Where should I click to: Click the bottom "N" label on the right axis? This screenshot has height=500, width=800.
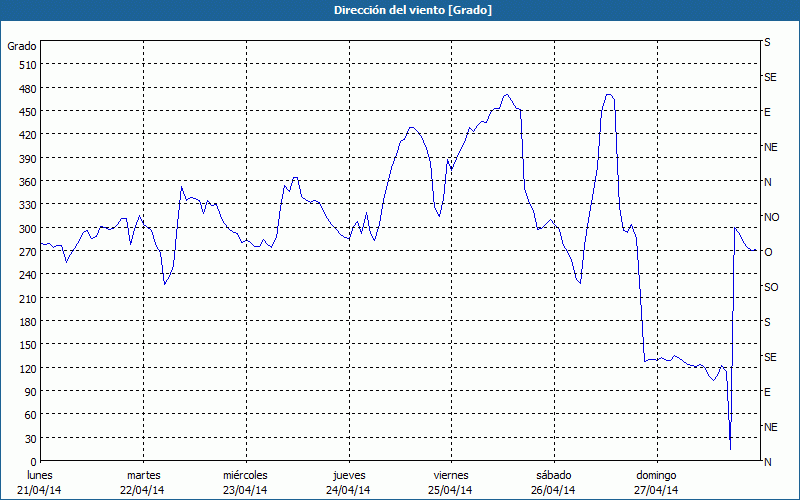pyautogui.click(x=767, y=461)
